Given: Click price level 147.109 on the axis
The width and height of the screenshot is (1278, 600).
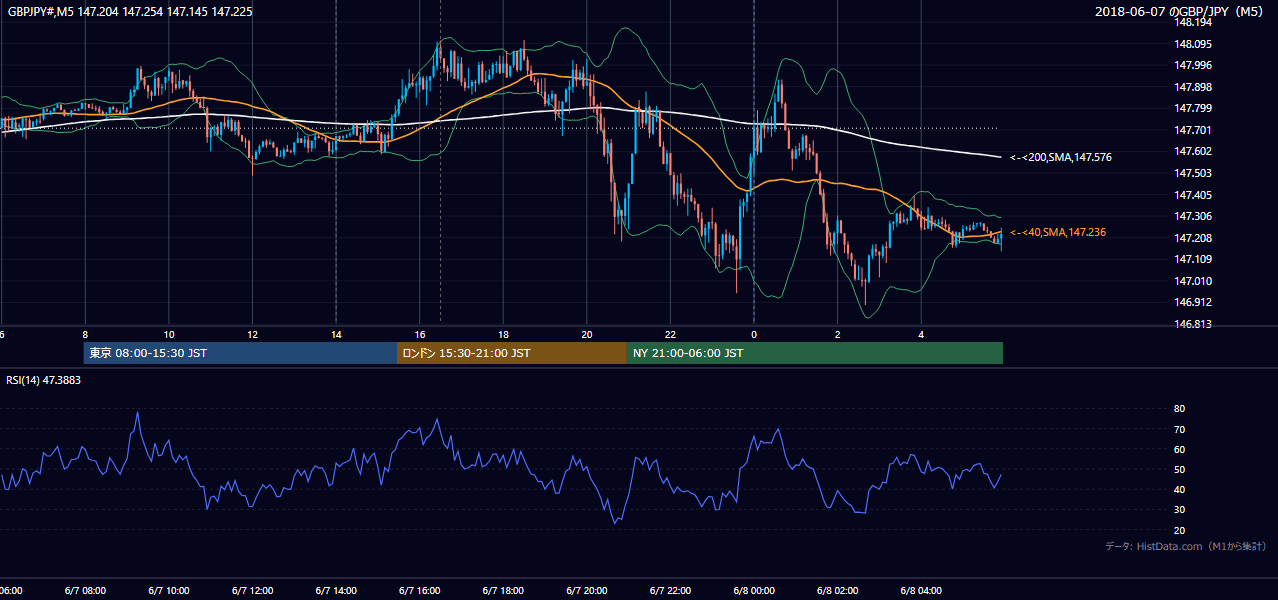Looking at the screenshot, I should click(x=1192, y=259).
